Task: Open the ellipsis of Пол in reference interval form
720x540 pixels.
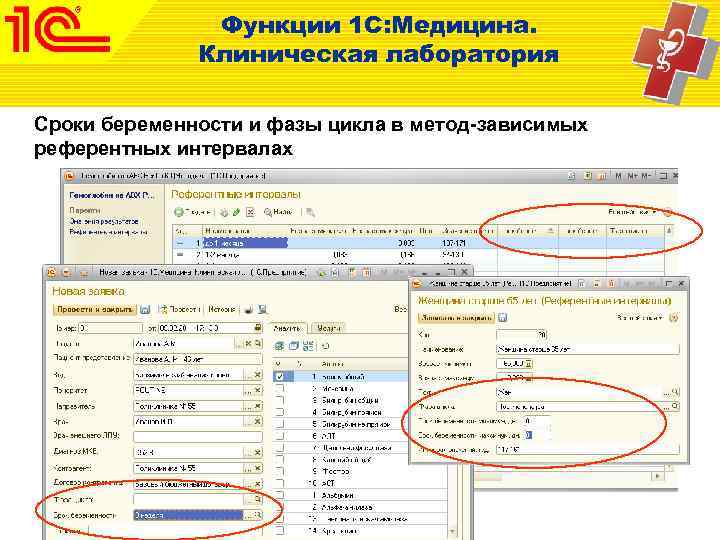Action: click(x=667, y=392)
